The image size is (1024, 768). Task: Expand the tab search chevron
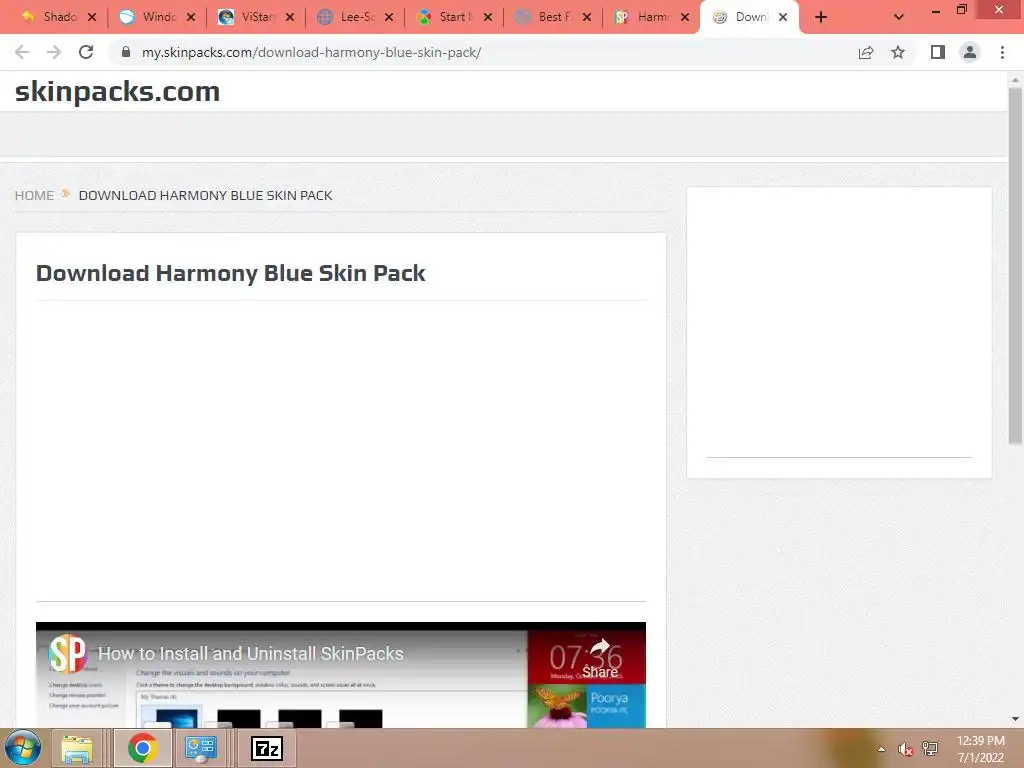pos(899,17)
